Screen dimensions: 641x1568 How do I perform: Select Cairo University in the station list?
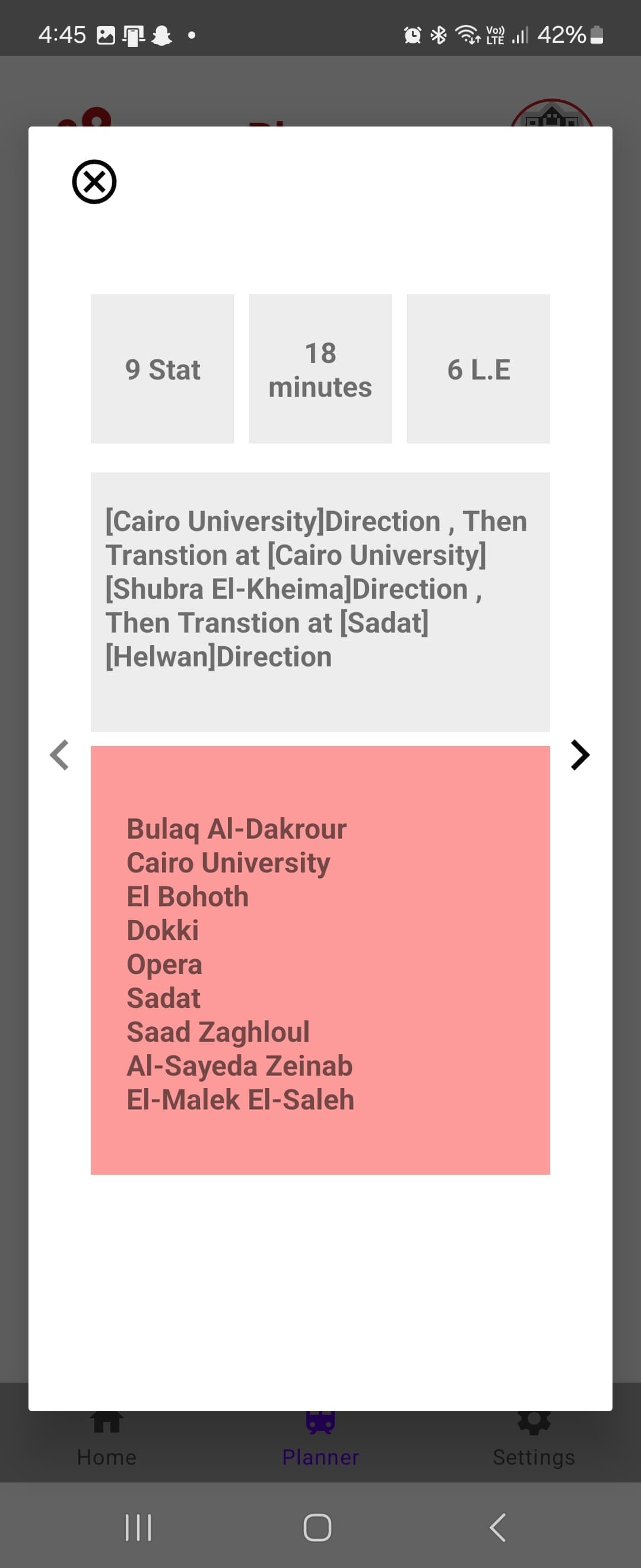tap(227, 861)
